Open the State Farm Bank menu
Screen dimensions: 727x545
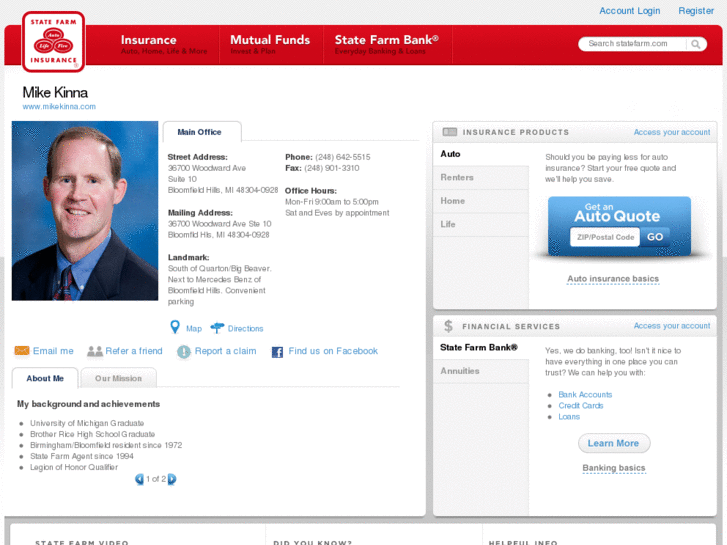(x=387, y=45)
